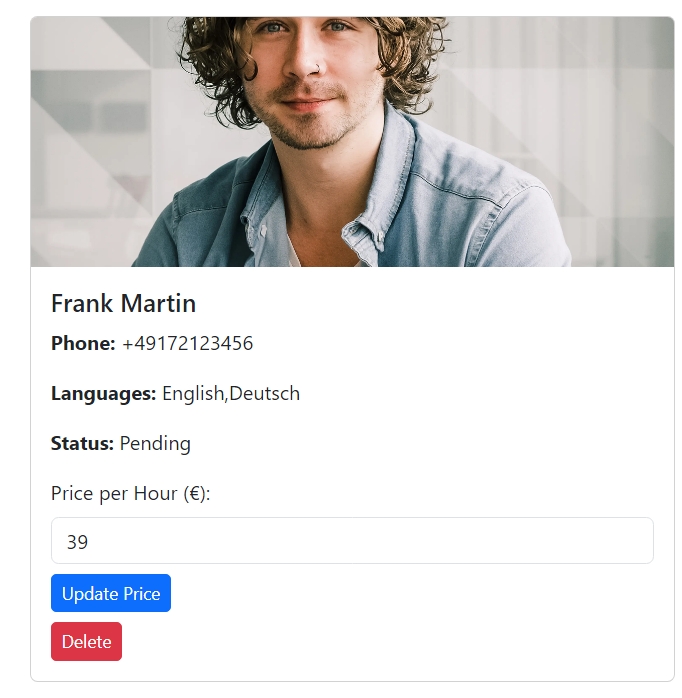Click the bold Phone label

tap(83, 343)
